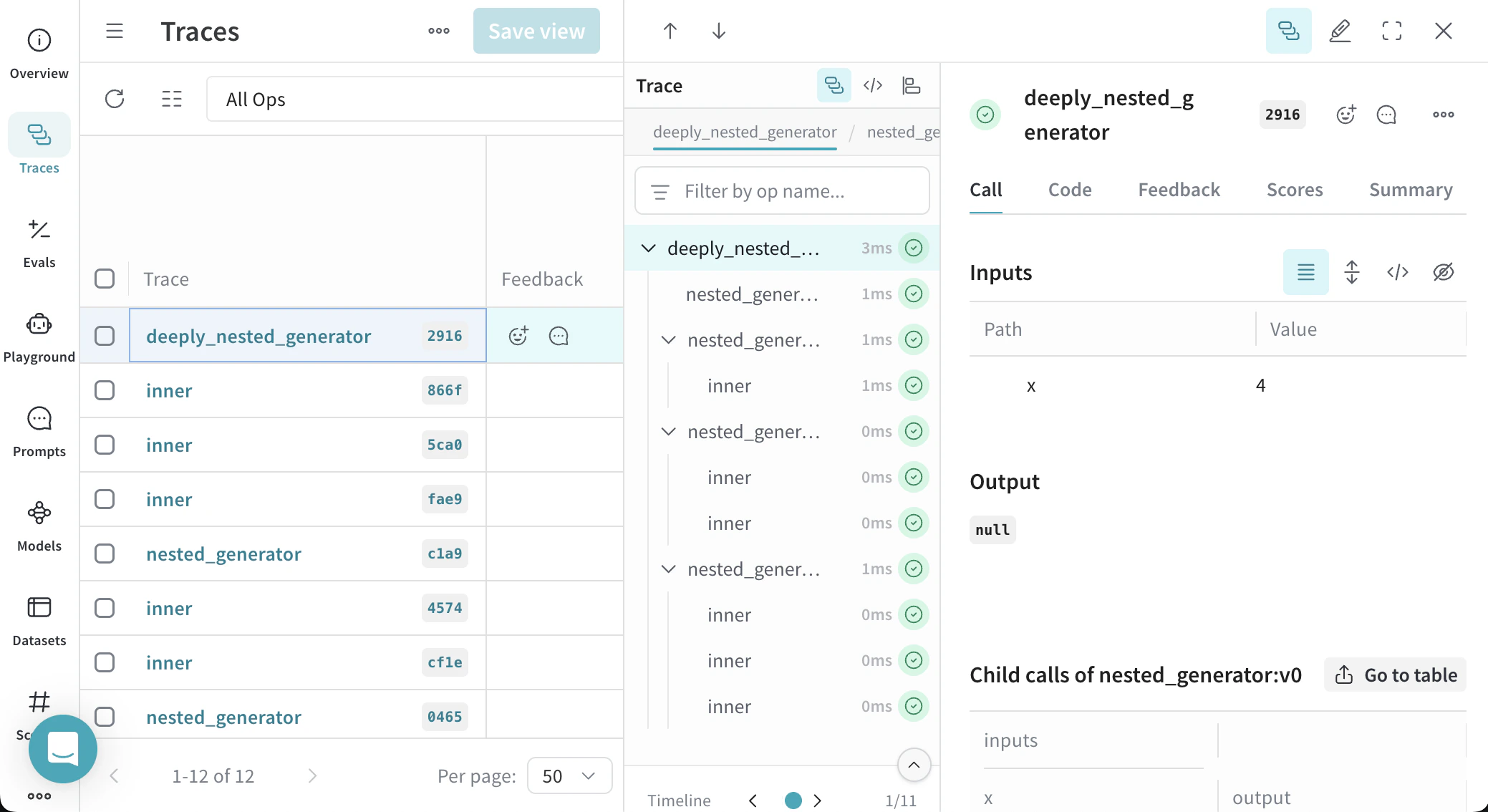The height and width of the screenshot is (812, 1488).
Task: Jump to previous call with up arrow
Action: [670, 31]
